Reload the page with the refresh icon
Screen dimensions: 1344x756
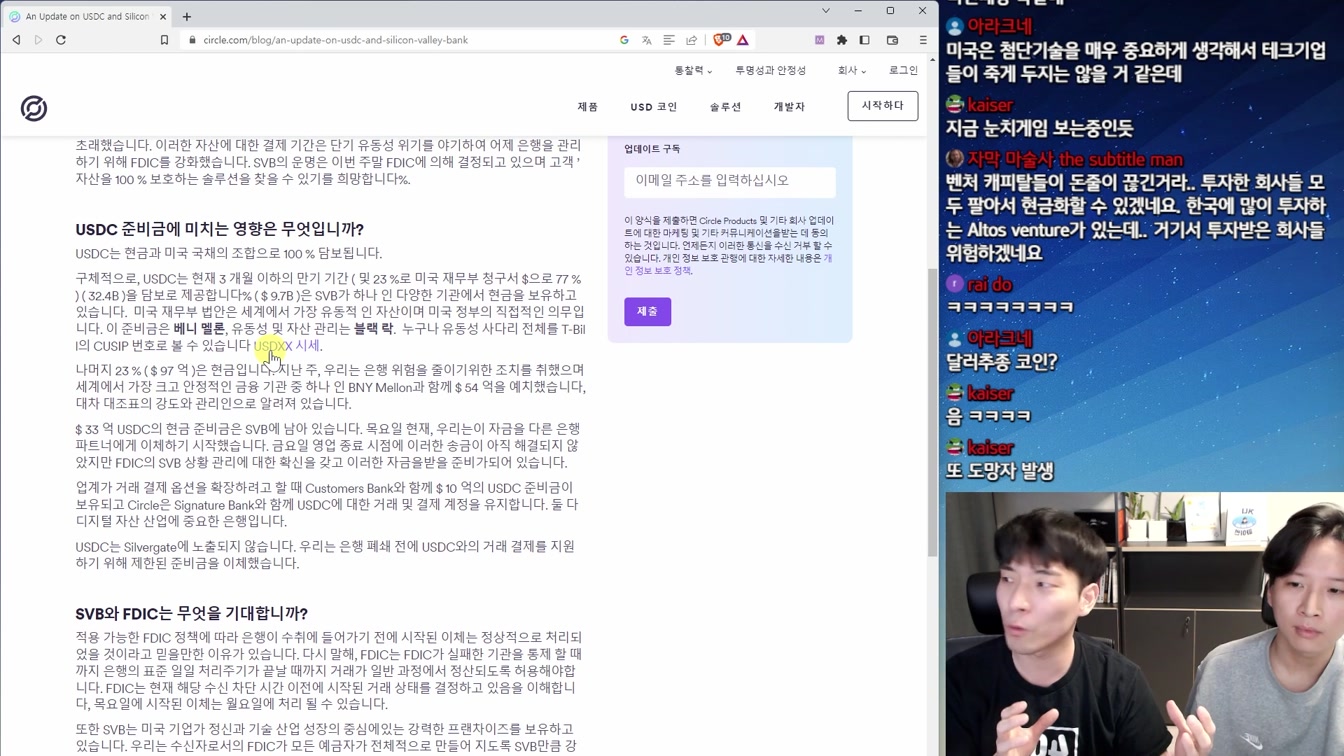point(61,40)
